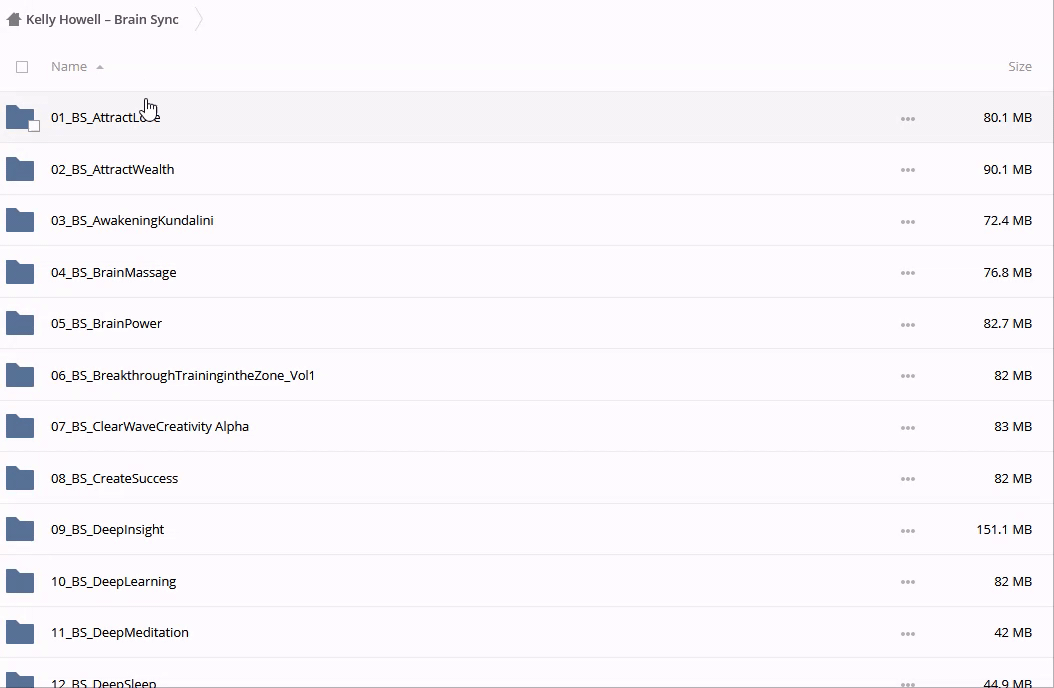The height and width of the screenshot is (688, 1054).
Task: Open the 10_BS_DeepLearning folder name
Action: tap(114, 581)
